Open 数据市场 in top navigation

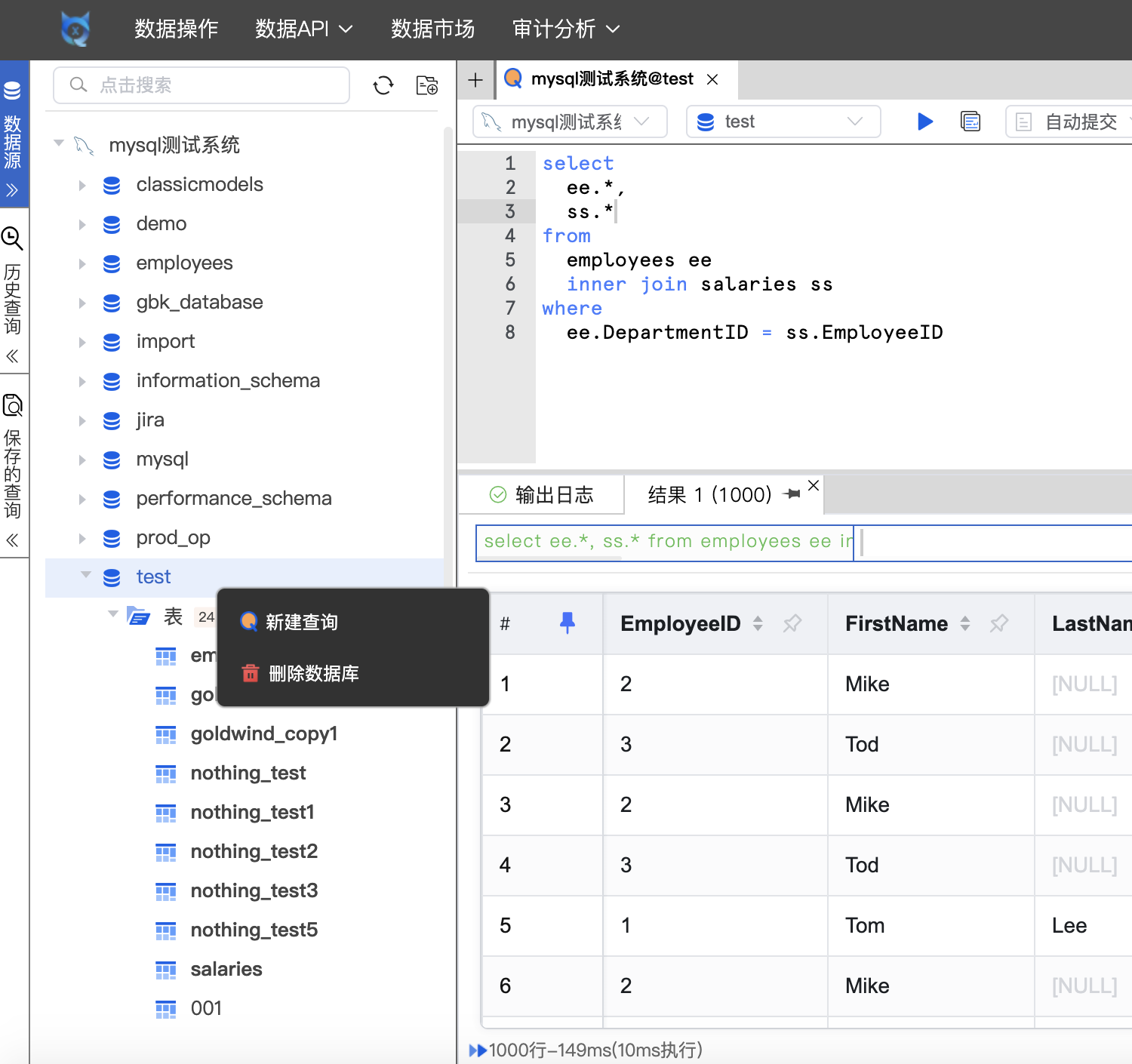pos(432,29)
